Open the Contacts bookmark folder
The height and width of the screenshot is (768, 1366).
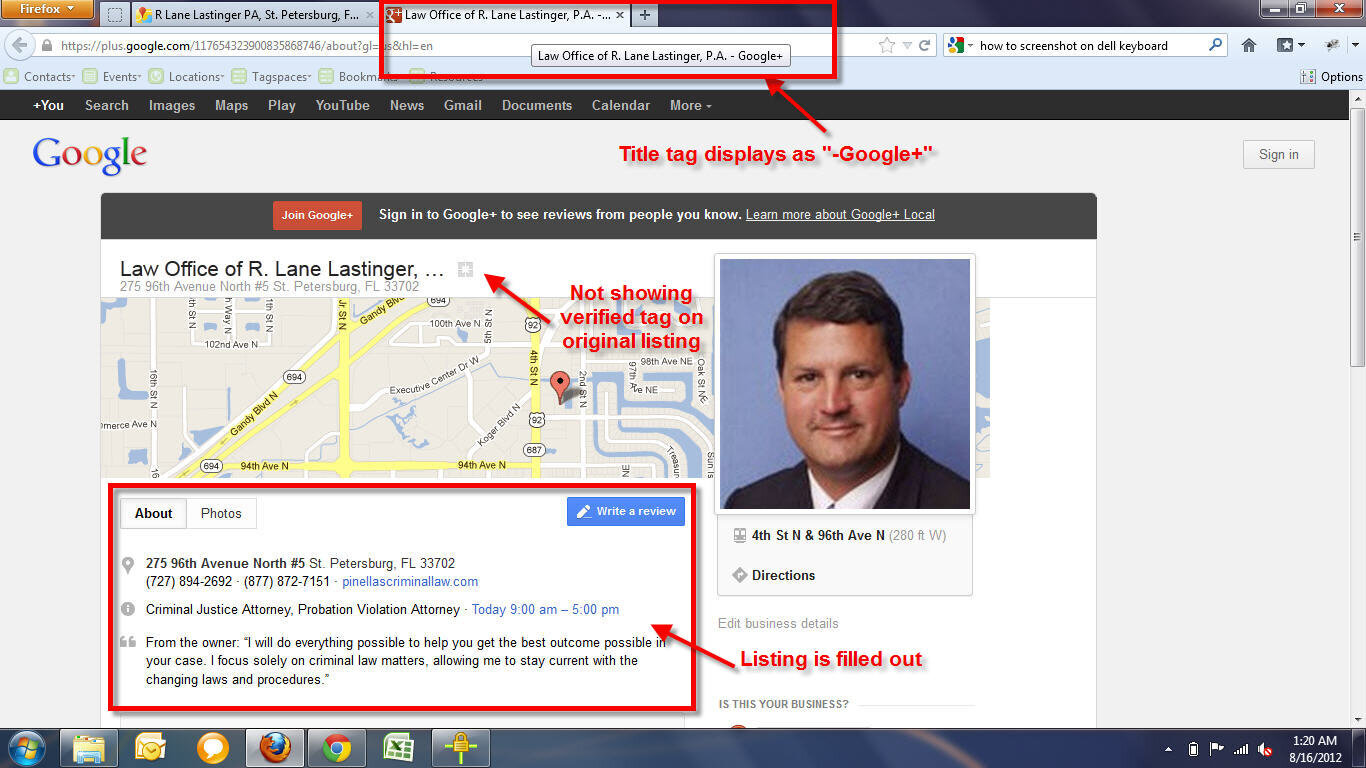pos(39,76)
